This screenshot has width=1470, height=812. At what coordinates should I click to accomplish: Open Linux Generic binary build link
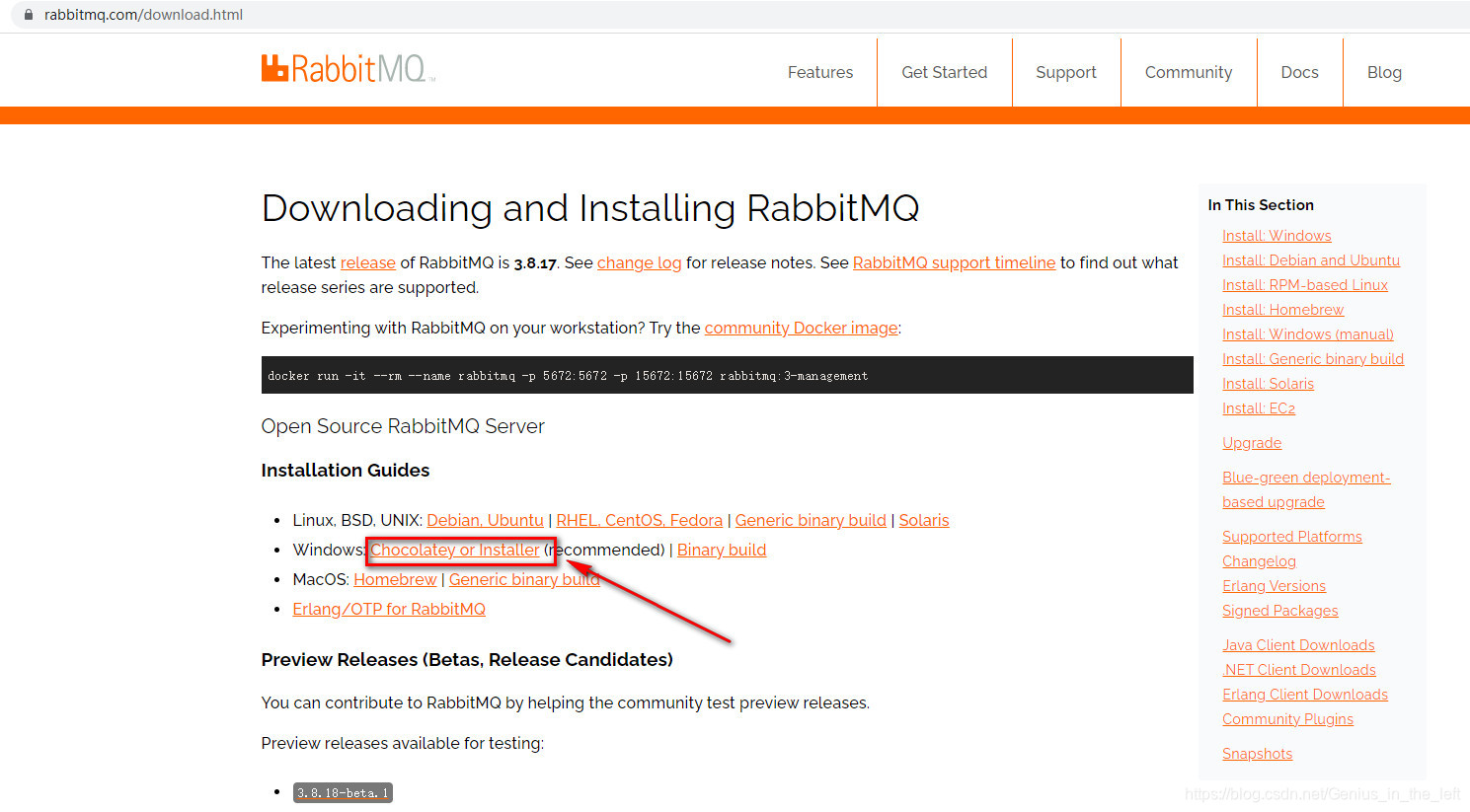[x=811, y=520]
